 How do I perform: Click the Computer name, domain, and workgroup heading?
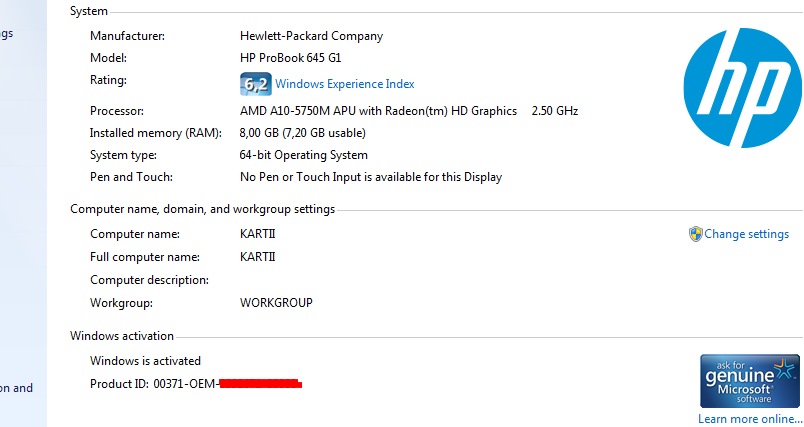203,209
